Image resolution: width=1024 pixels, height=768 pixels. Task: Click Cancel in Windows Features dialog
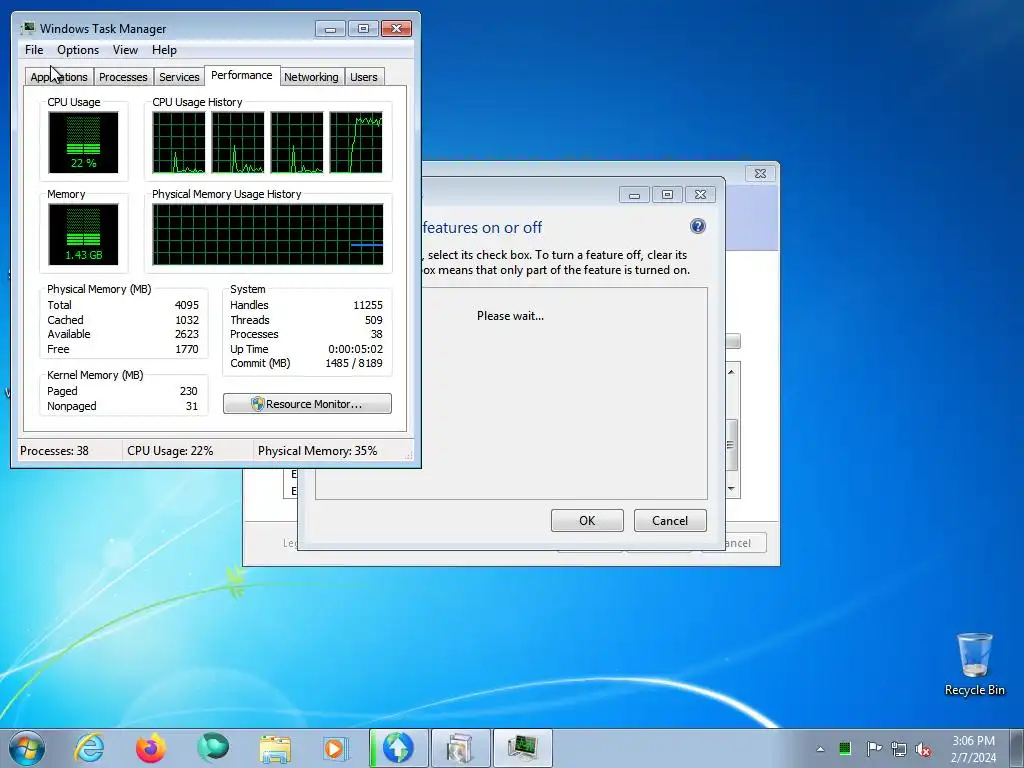[670, 520]
